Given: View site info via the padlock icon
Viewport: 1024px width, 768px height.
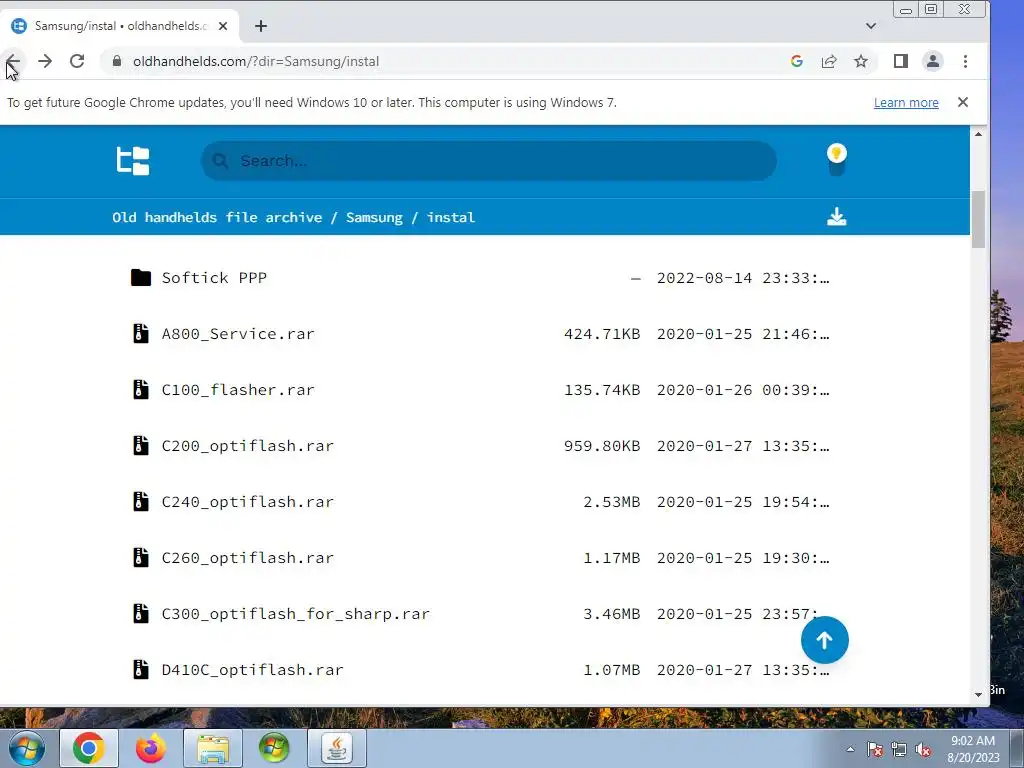Looking at the screenshot, I should tap(117, 61).
